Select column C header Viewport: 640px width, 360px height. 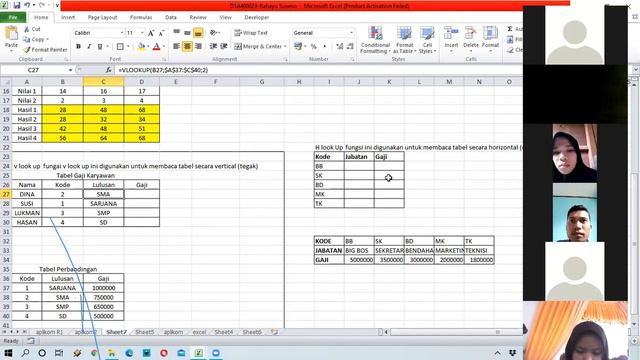click(103, 82)
